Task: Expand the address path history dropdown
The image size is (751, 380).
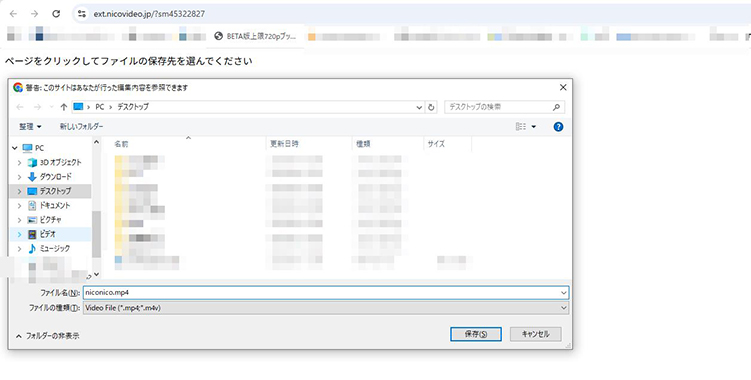Action: point(420,107)
